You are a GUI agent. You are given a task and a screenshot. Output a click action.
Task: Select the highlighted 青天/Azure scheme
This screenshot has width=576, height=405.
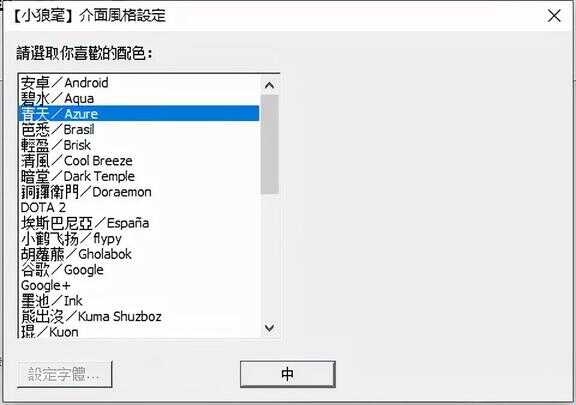pyautogui.click(x=139, y=114)
